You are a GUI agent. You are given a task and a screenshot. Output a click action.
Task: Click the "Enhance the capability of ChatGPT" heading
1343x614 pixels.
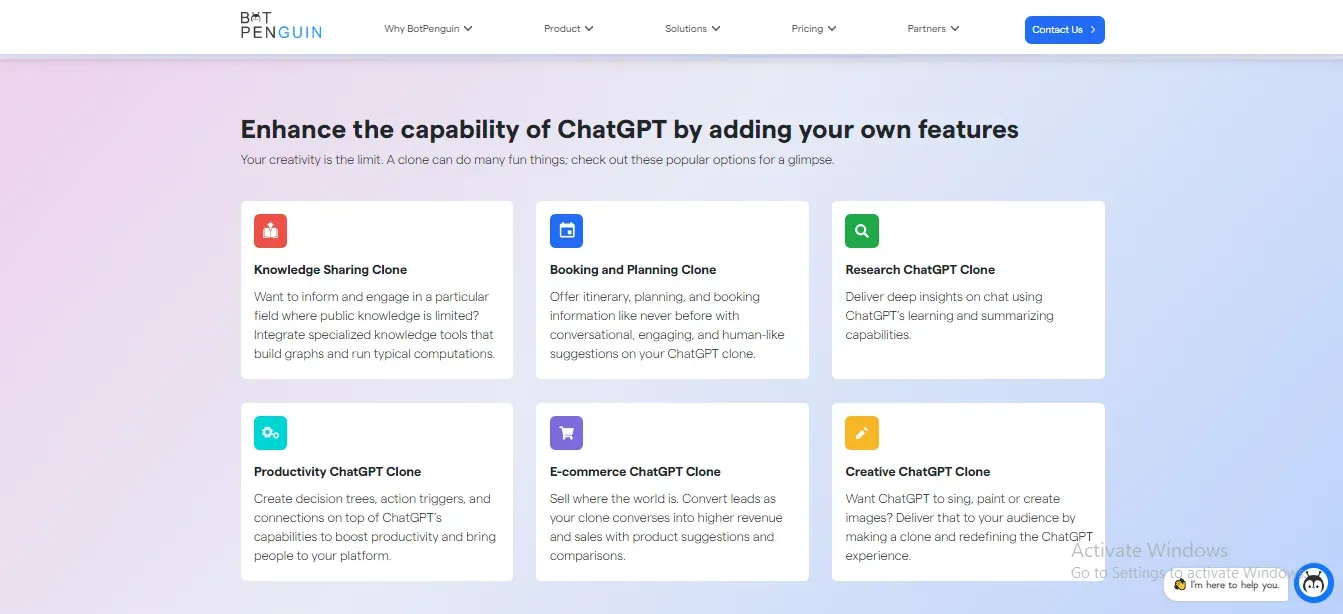[x=630, y=130]
